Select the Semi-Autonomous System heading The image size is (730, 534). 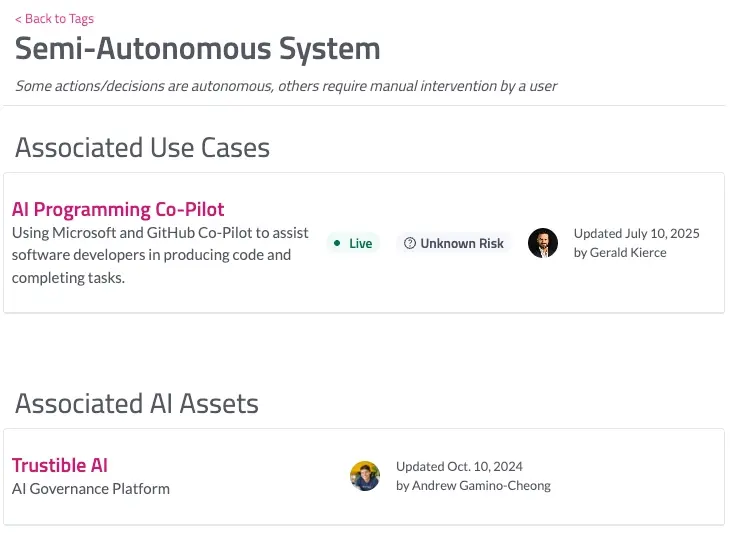coord(197,49)
